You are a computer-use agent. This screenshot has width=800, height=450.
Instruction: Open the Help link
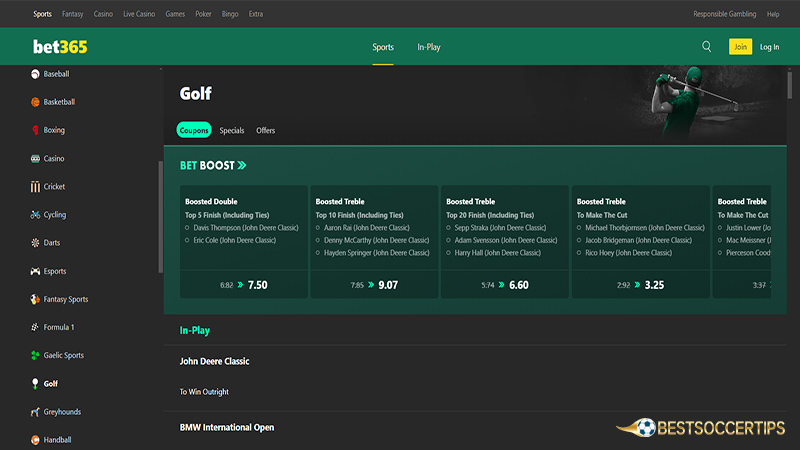[773, 14]
